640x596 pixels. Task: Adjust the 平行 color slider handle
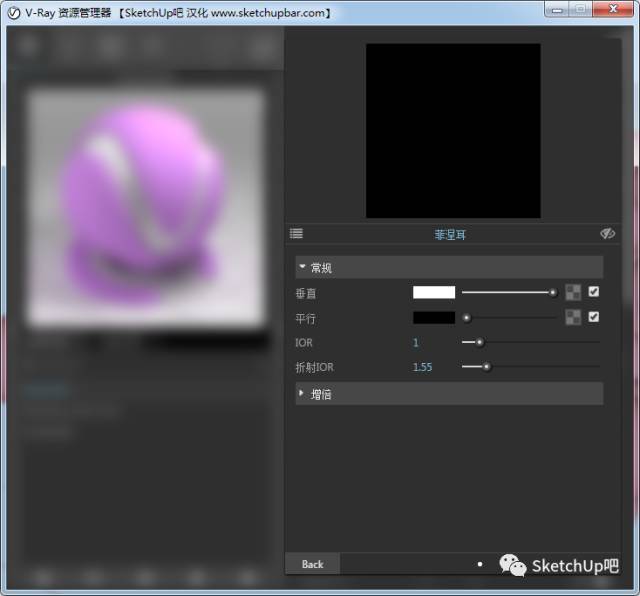[467, 318]
